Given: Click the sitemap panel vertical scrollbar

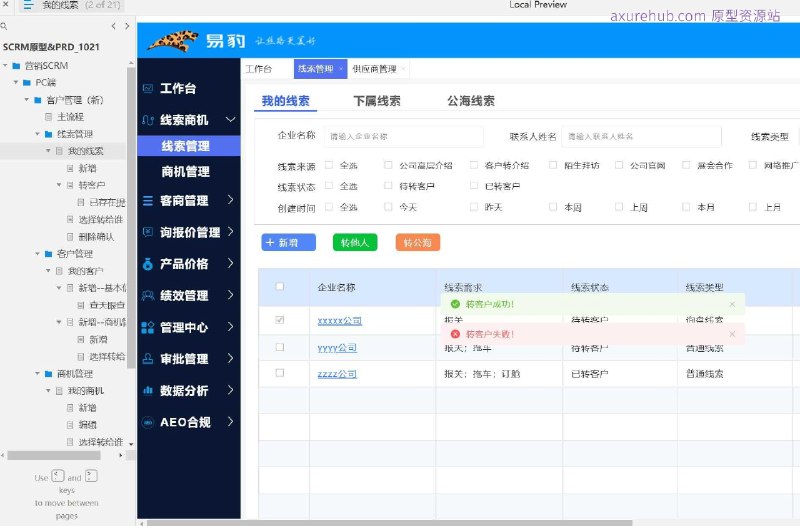Looking at the screenshot, I should coord(131,217).
